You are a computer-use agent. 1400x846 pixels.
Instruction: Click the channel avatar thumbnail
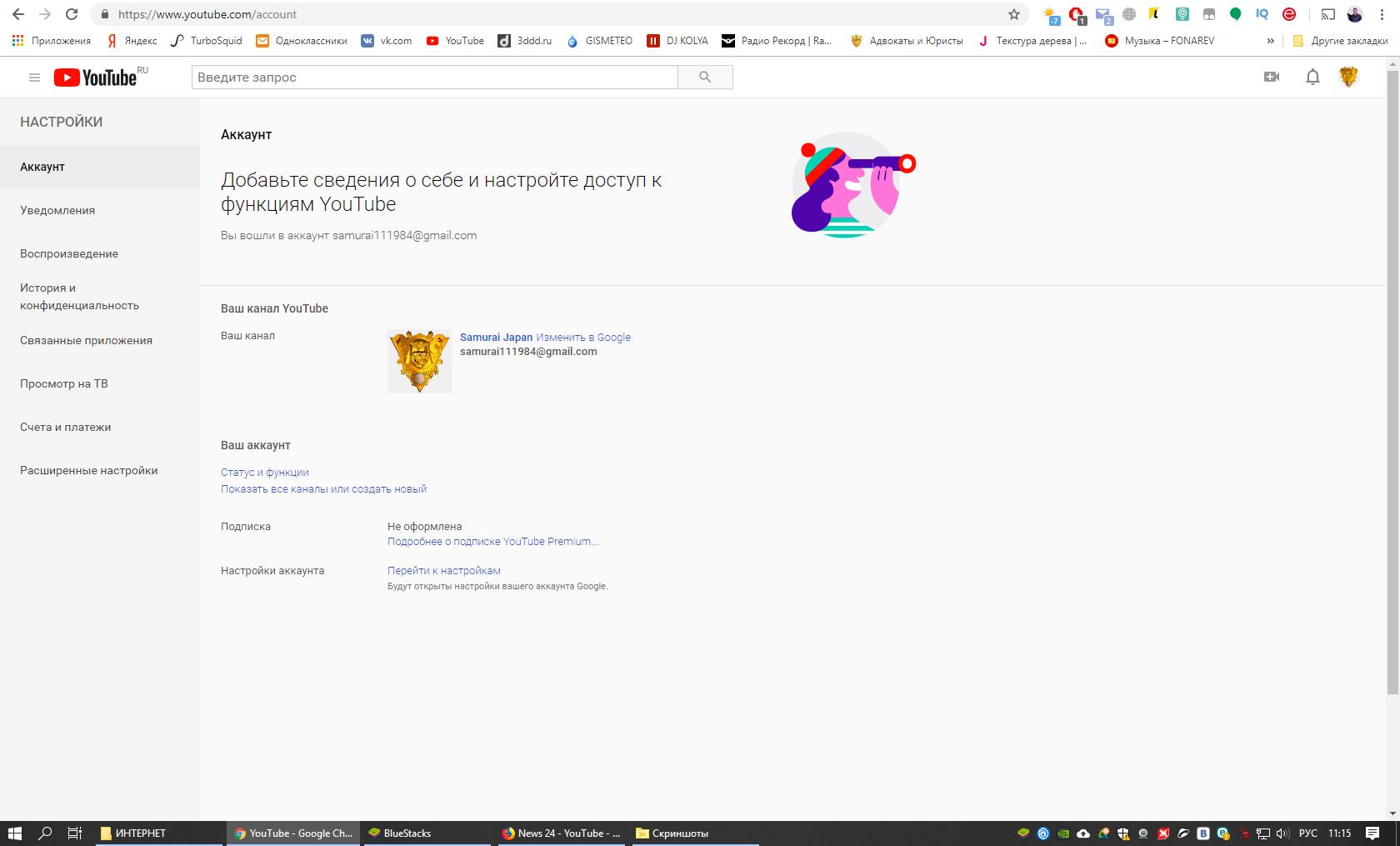(x=419, y=361)
